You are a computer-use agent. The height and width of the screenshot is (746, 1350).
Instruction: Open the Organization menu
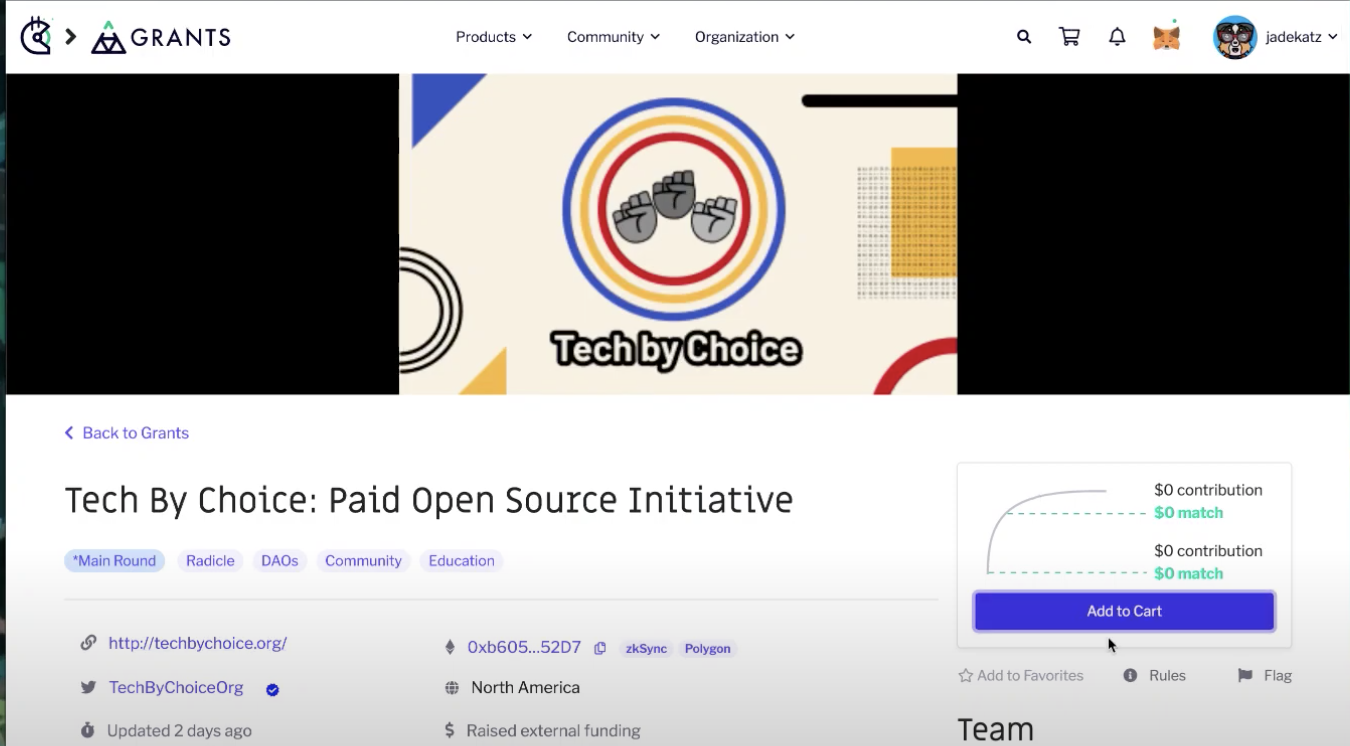point(744,36)
